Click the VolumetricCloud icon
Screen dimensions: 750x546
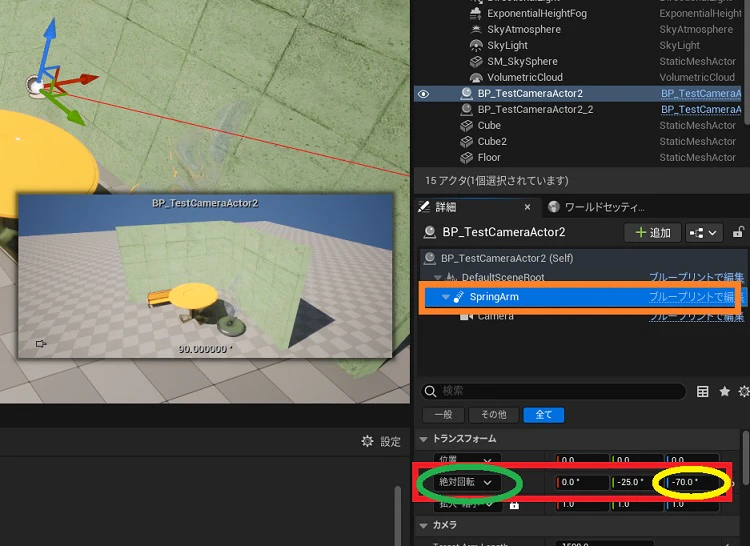(476, 77)
